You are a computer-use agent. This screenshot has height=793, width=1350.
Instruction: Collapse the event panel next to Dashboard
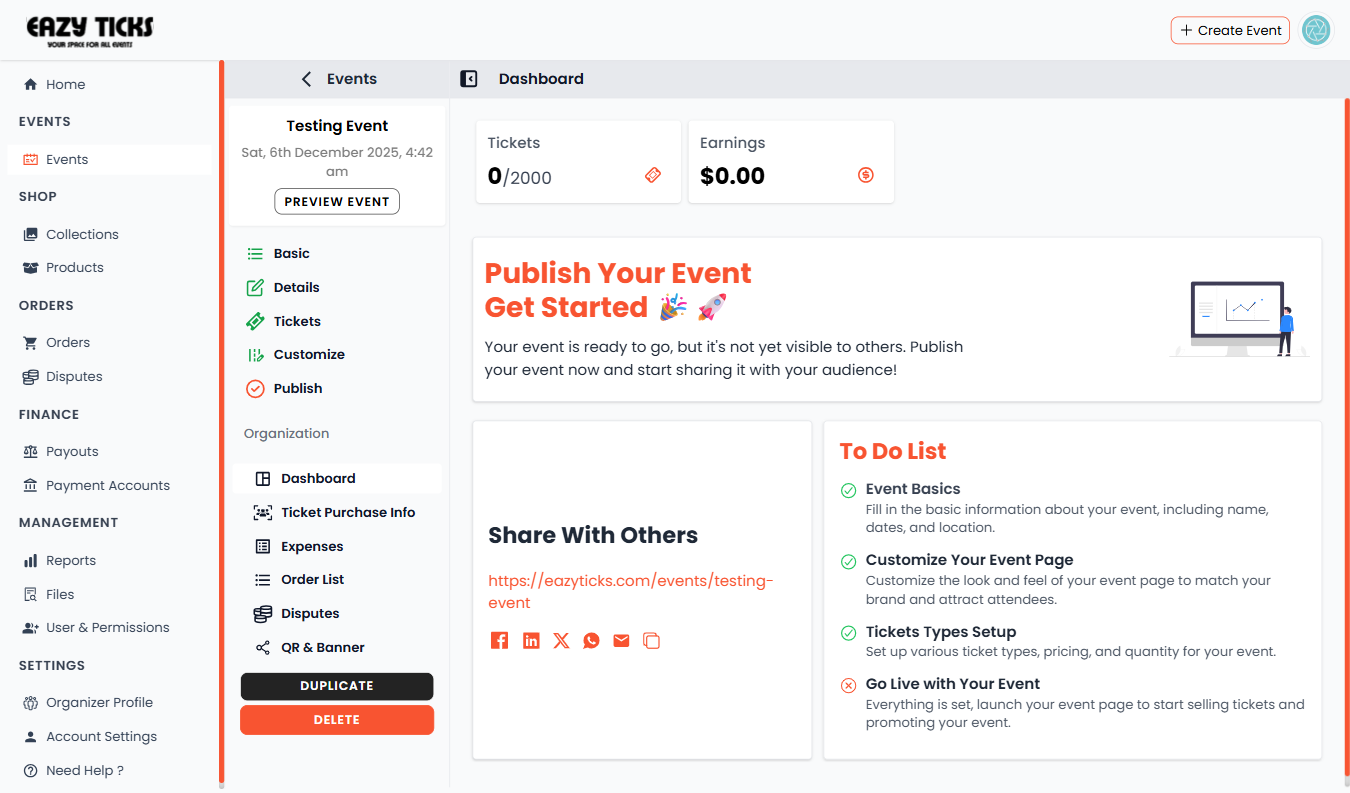[x=468, y=78]
